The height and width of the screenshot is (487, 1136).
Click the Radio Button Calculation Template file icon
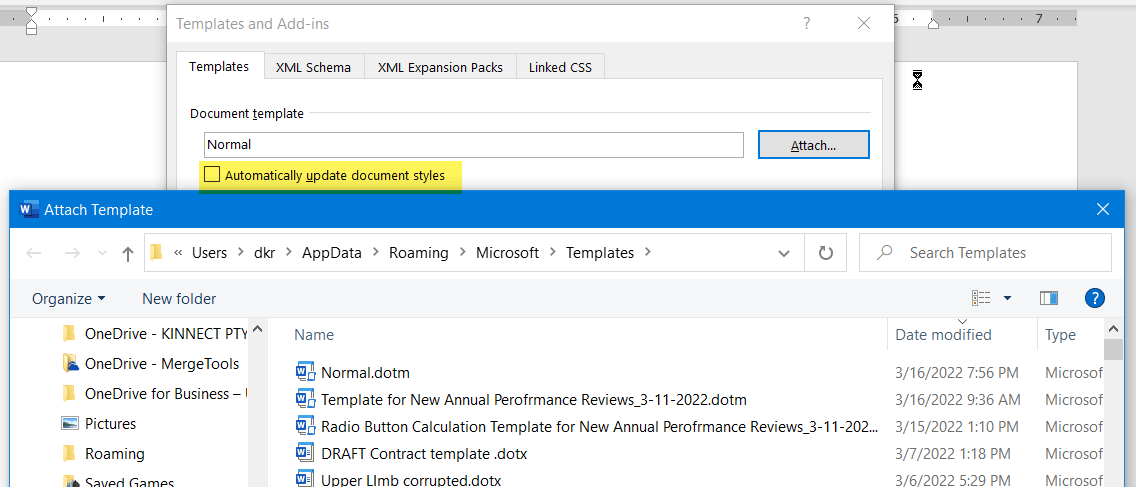click(x=306, y=426)
